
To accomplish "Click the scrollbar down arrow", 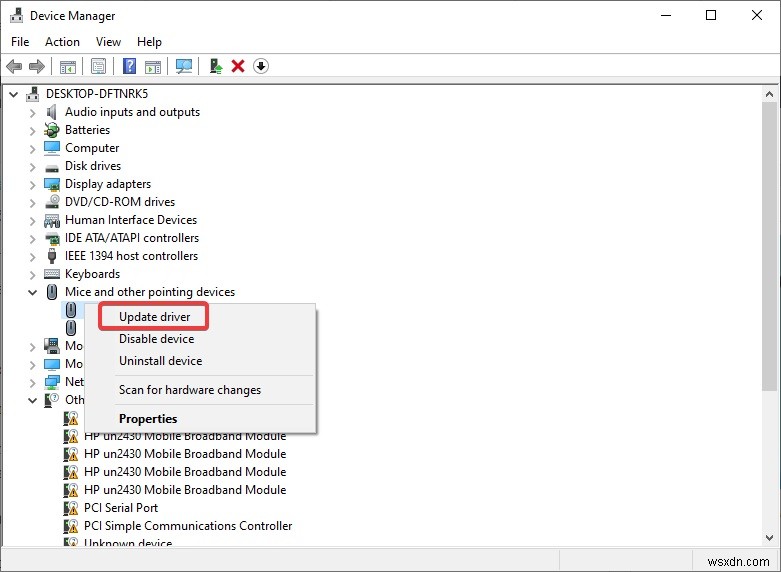I will pos(769,538).
